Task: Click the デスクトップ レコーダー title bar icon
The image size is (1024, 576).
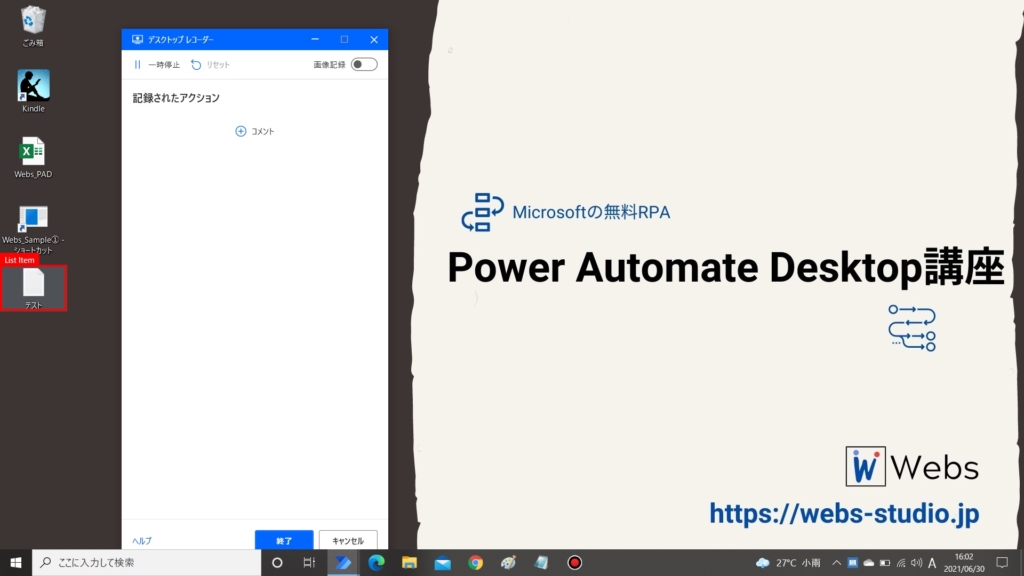Action: (x=137, y=39)
